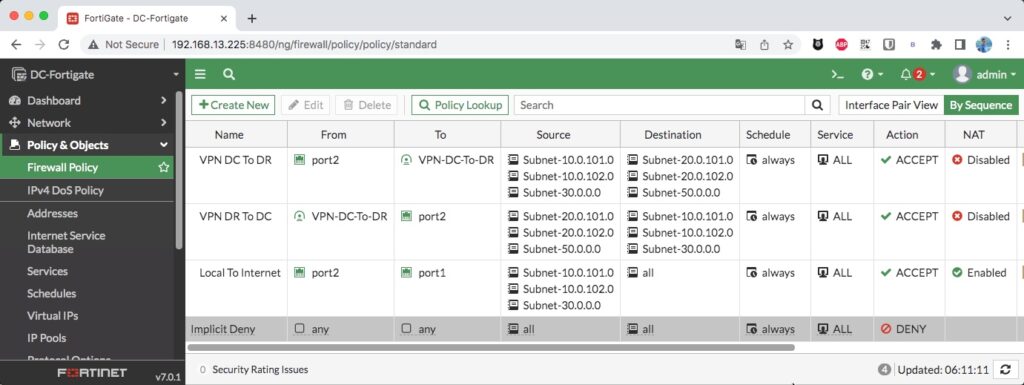Select the VPN DR To DC policy name
The height and width of the screenshot is (385, 1024).
(236, 216)
